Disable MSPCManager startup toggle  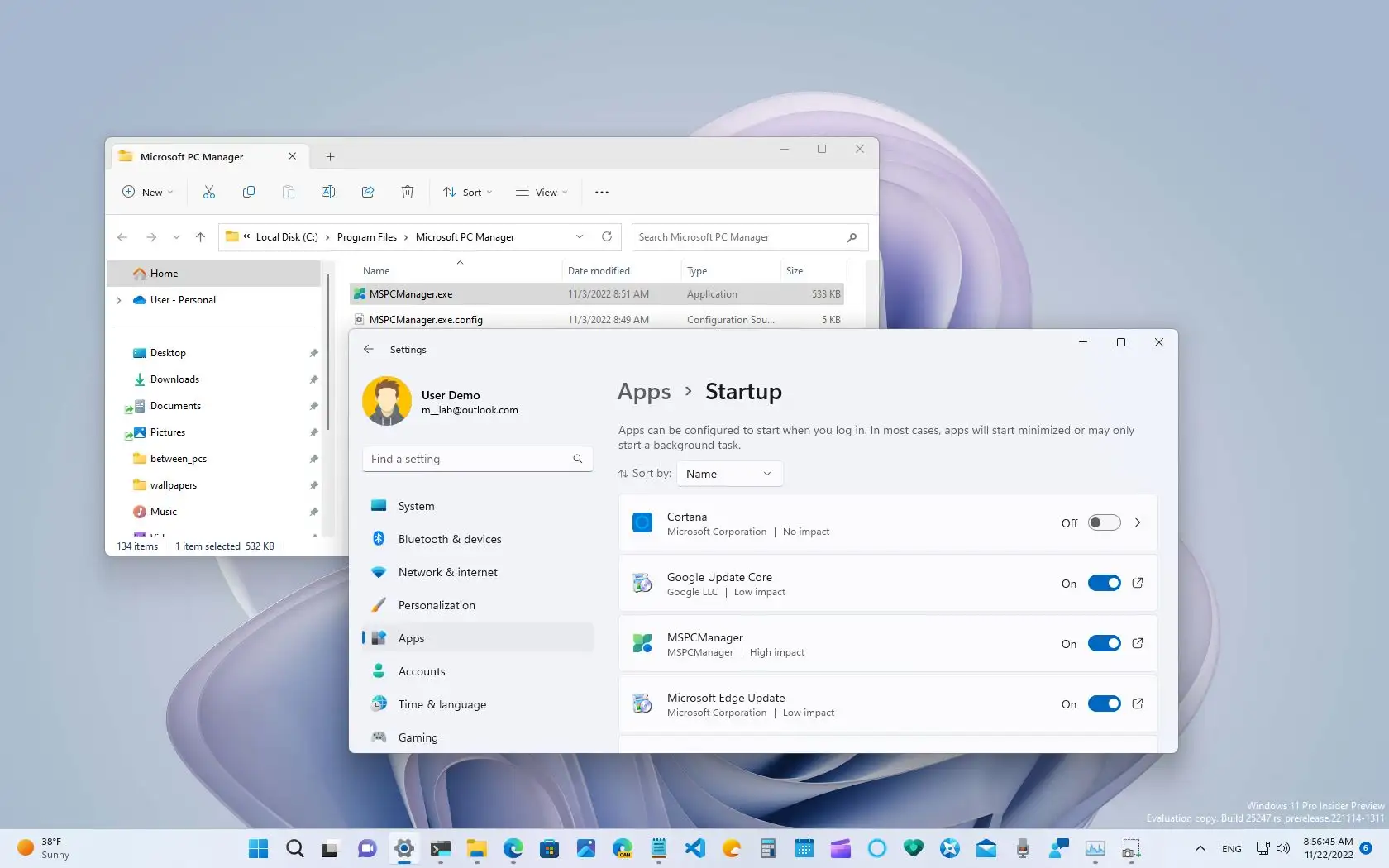point(1104,643)
